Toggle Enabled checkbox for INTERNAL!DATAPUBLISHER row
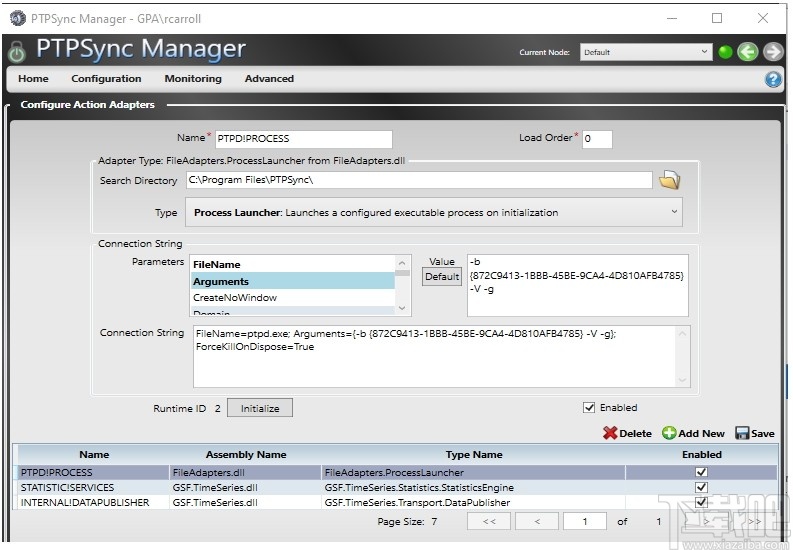This screenshot has width=793, height=550. point(701,502)
